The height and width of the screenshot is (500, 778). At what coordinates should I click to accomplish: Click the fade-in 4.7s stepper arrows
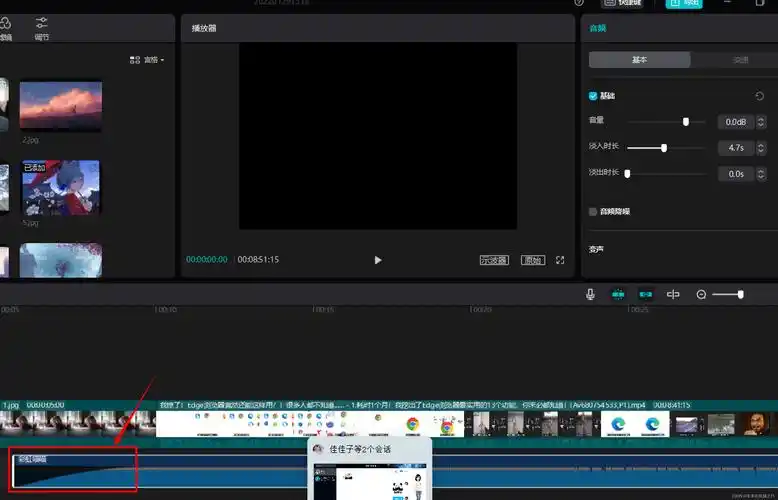(x=761, y=147)
